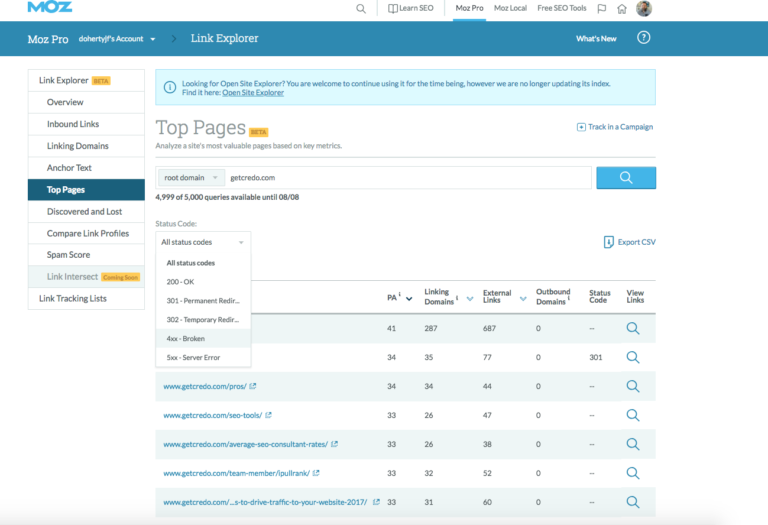Sort by PA column arrow
This screenshot has width=768, height=525.
(409, 298)
